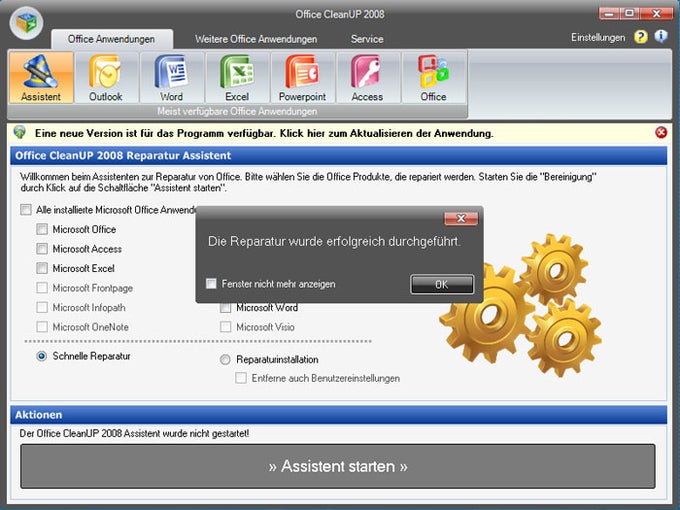Maximize the Office CleanUP window
This screenshot has height=510, width=680.
[x=629, y=13]
